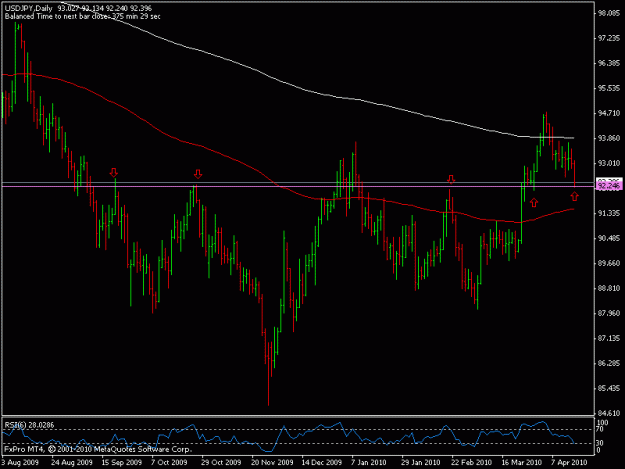Click the 91.335 price axis label
Screen dimensions: 625x469
click(x=609, y=213)
